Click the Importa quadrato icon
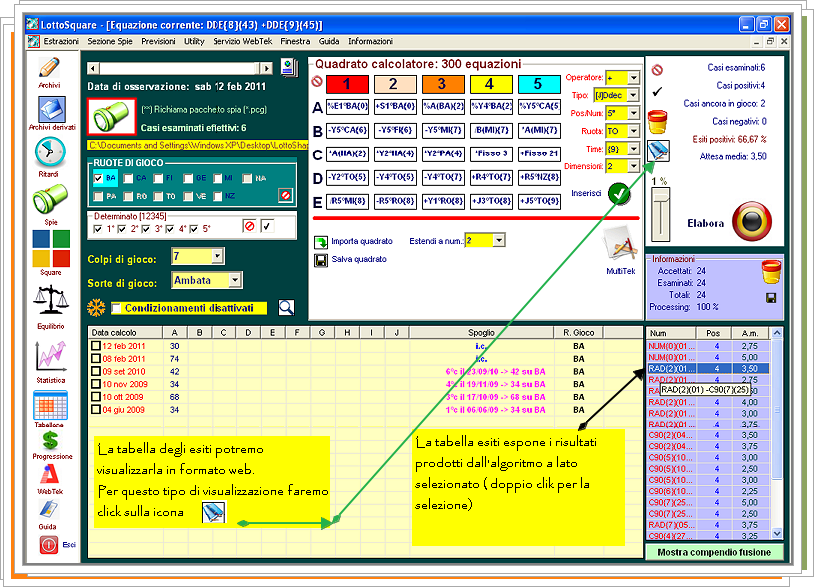Screen dimensions: 814x587 [321, 242]
